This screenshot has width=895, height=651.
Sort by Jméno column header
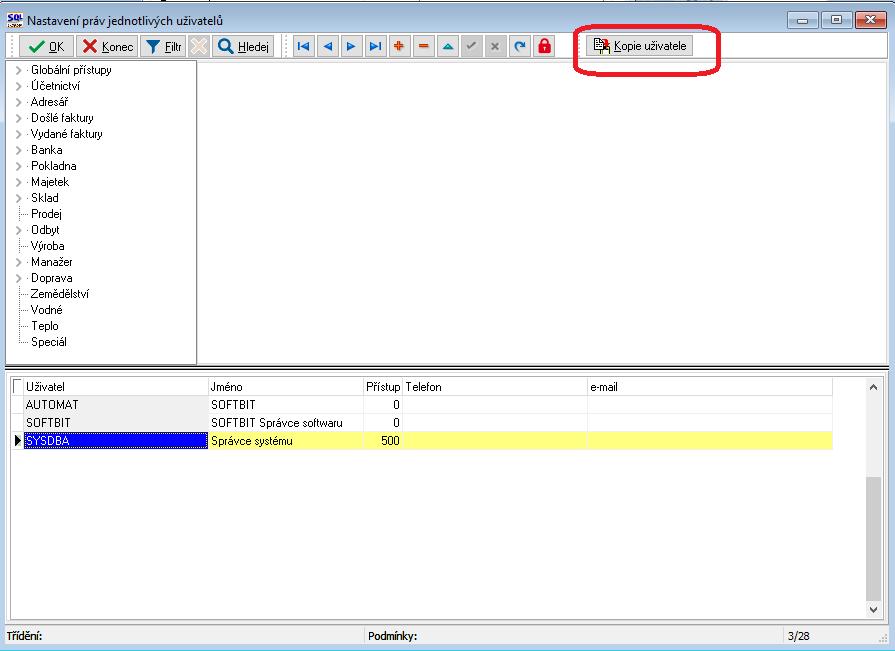click(286, 387)
